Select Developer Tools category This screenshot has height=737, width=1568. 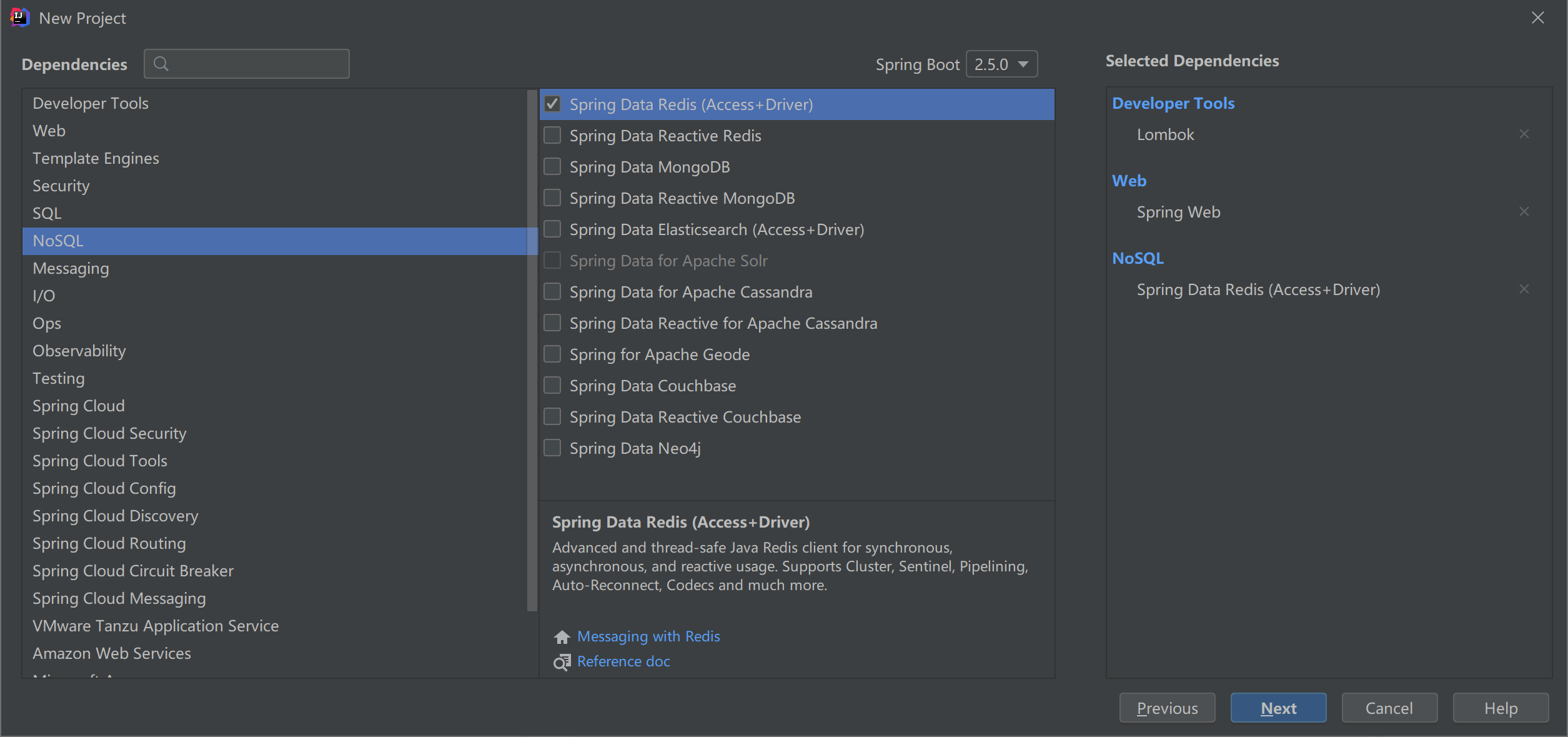coord(275,103)
